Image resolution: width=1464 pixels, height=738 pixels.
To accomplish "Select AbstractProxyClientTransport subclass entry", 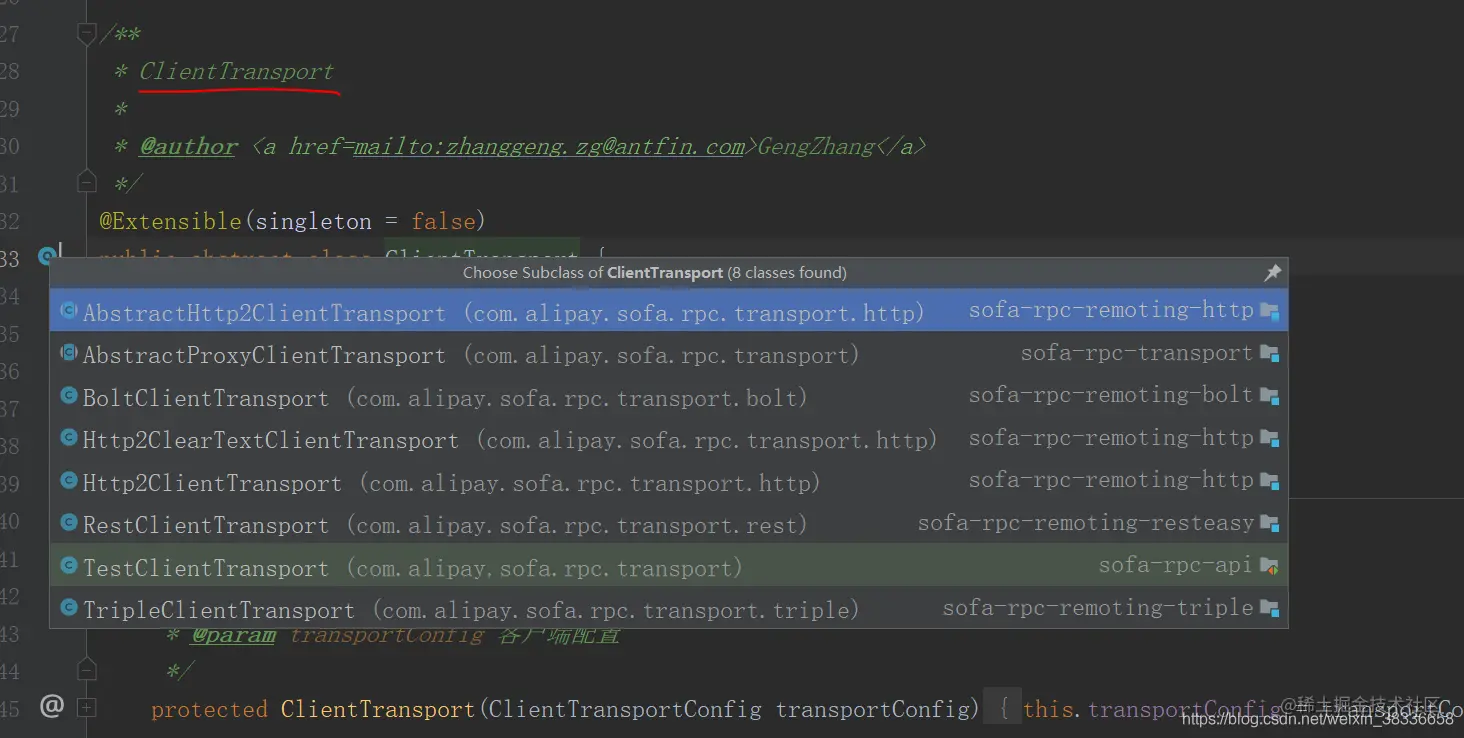I will click(669, 353).
